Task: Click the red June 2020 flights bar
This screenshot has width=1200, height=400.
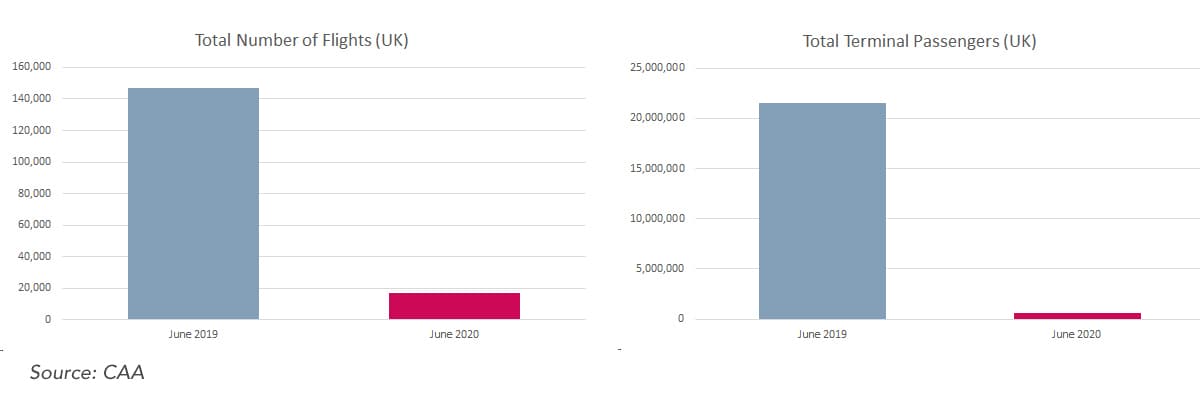Action: (x=454, y=306)
